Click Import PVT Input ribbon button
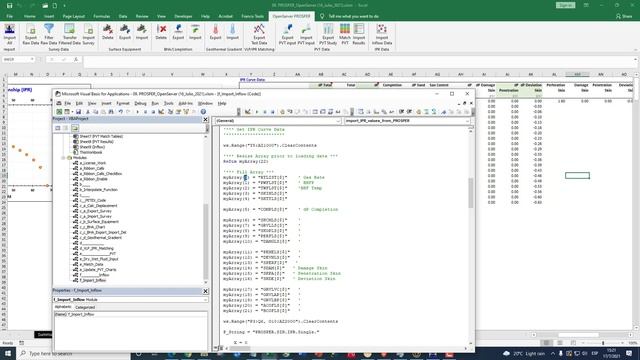Viewport: 640px width, 360px height. 306,34
